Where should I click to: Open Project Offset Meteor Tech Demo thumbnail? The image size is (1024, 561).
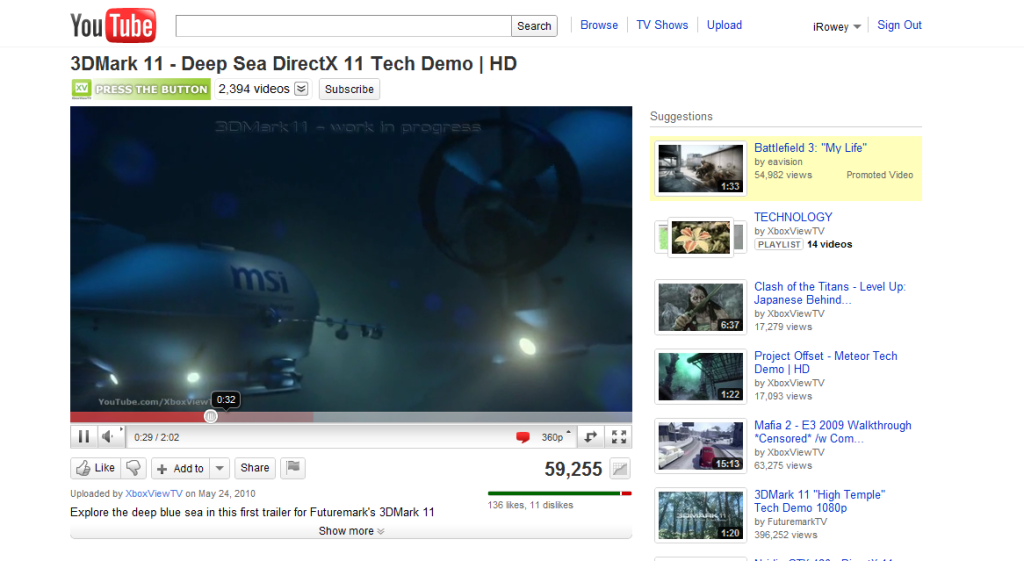click(x=701, y=376)
